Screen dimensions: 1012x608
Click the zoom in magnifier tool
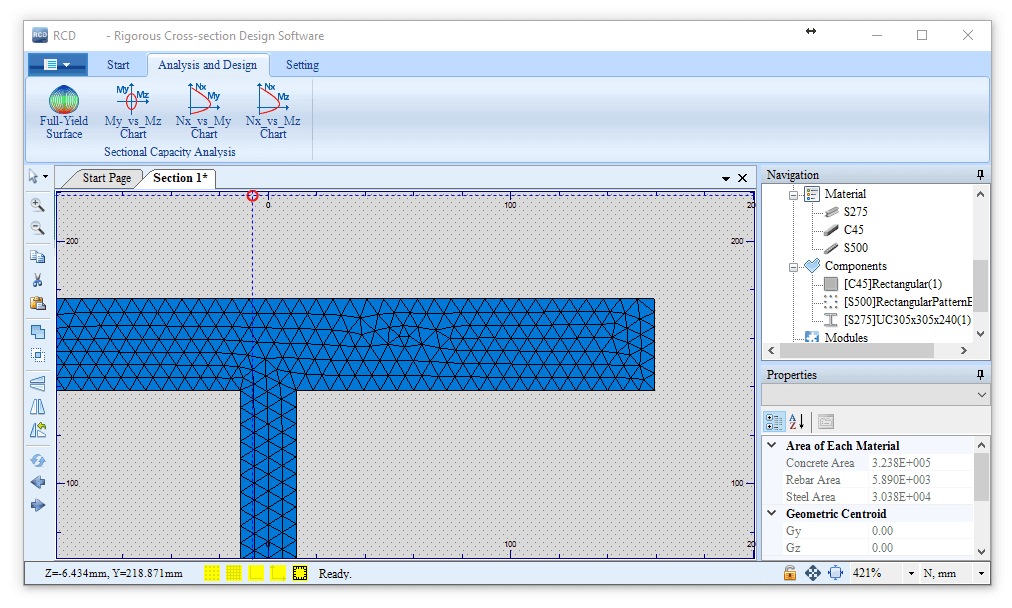pos(37,205)
